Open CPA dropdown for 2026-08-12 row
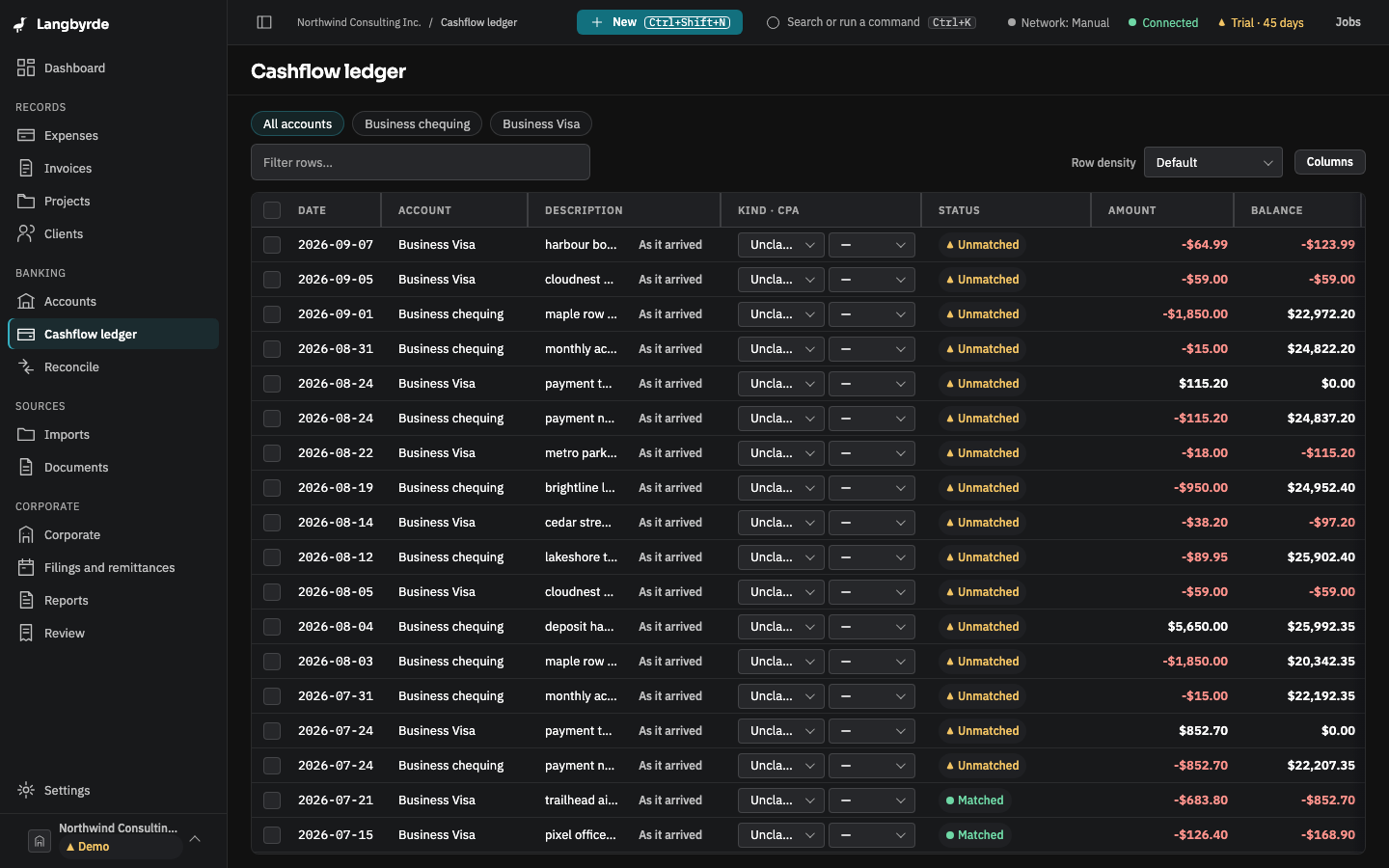Viewport: 1389px width, 868px height. (872, 557)
